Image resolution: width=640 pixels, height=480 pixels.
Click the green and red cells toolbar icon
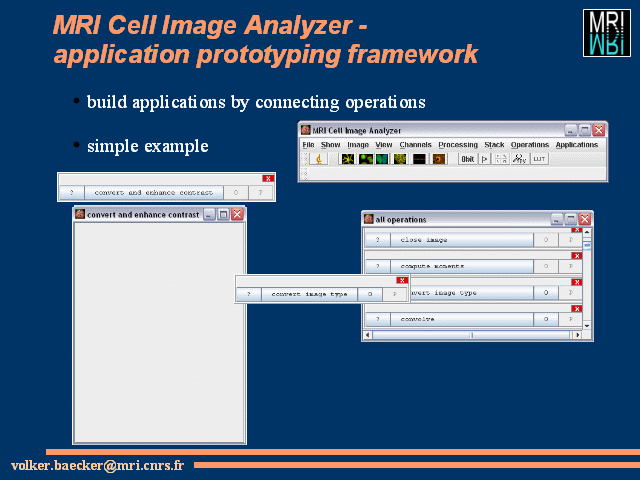point(365,159)
